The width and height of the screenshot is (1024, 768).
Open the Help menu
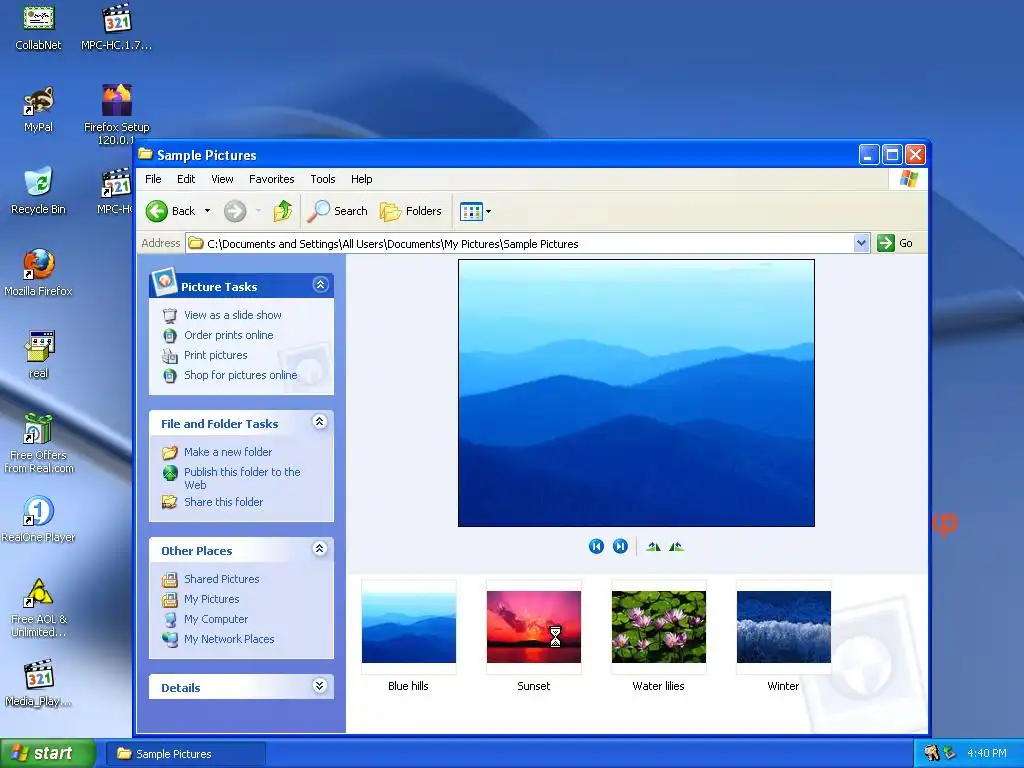click(361, 179)
